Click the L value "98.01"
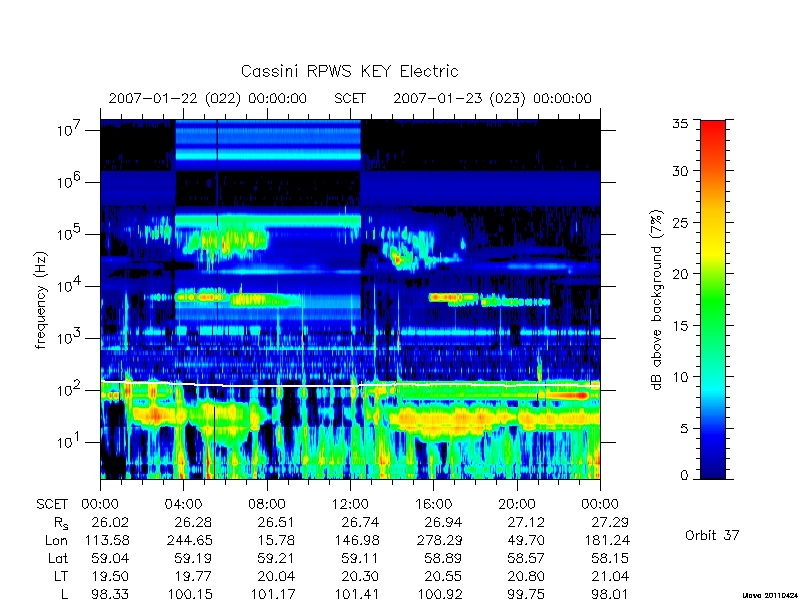Viewport: 800px width, 600px height. coord(609,594)
